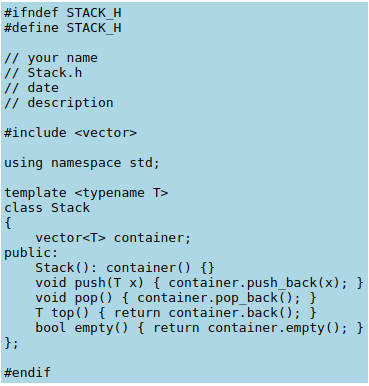Click the #ifndef STACK_H line

[63, 13]
